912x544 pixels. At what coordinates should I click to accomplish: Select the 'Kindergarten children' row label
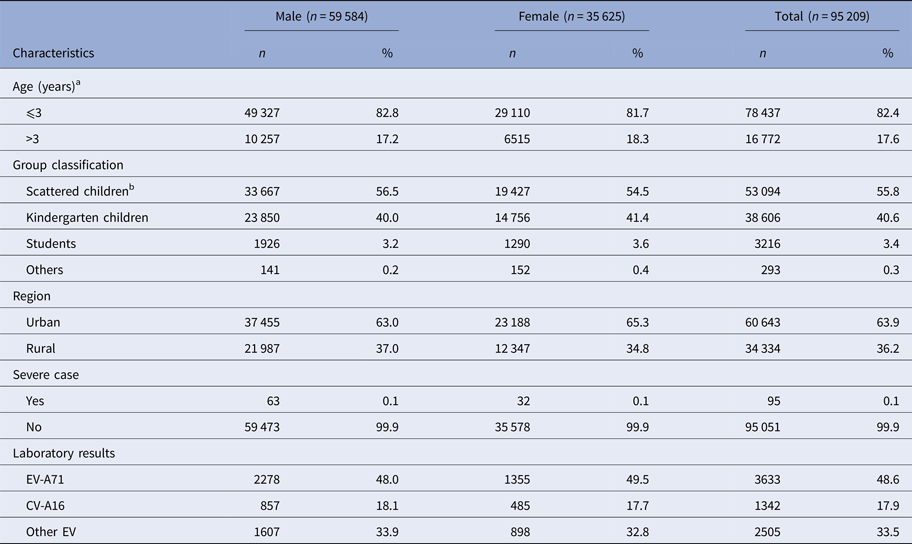click(88, 217)
